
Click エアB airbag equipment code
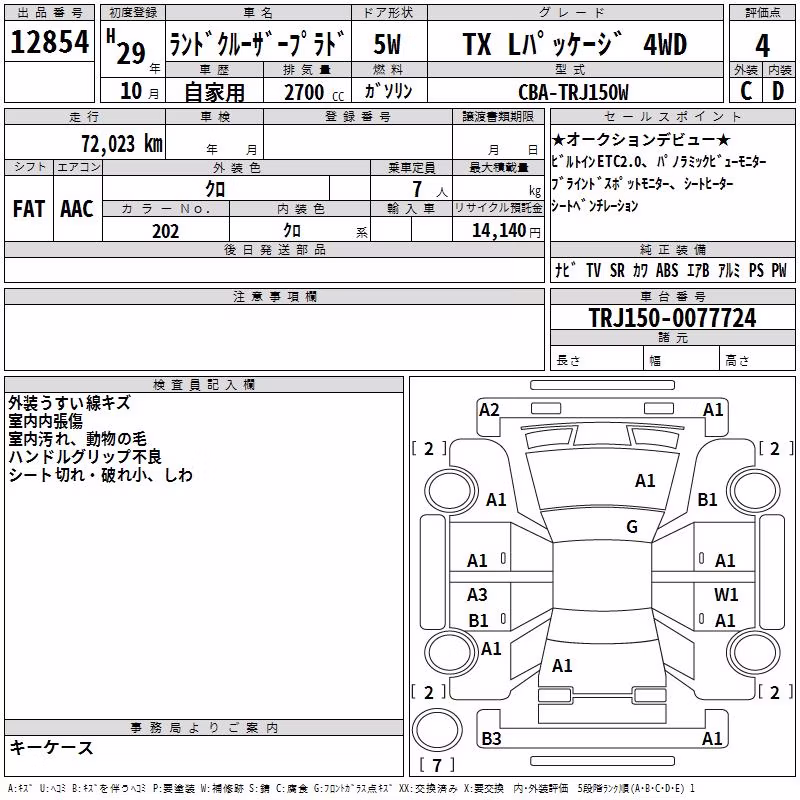(698, 270)
